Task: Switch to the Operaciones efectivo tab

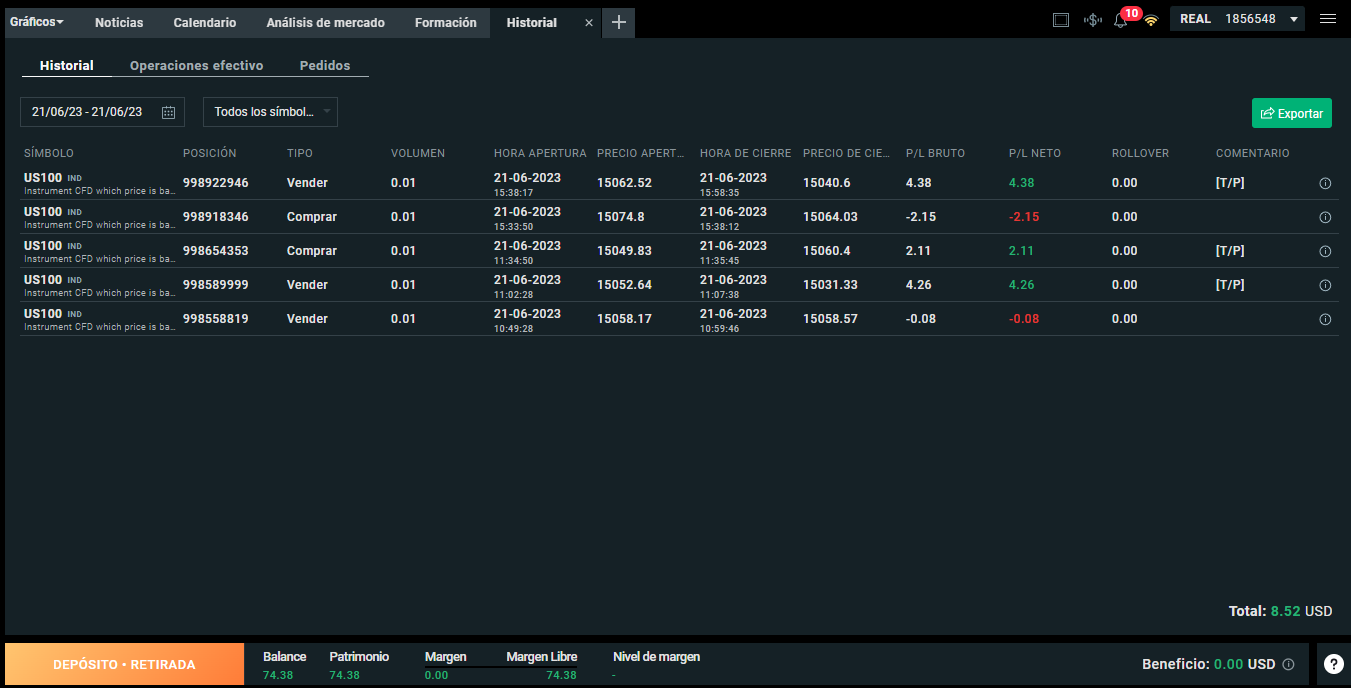Action: coord(196,66)
